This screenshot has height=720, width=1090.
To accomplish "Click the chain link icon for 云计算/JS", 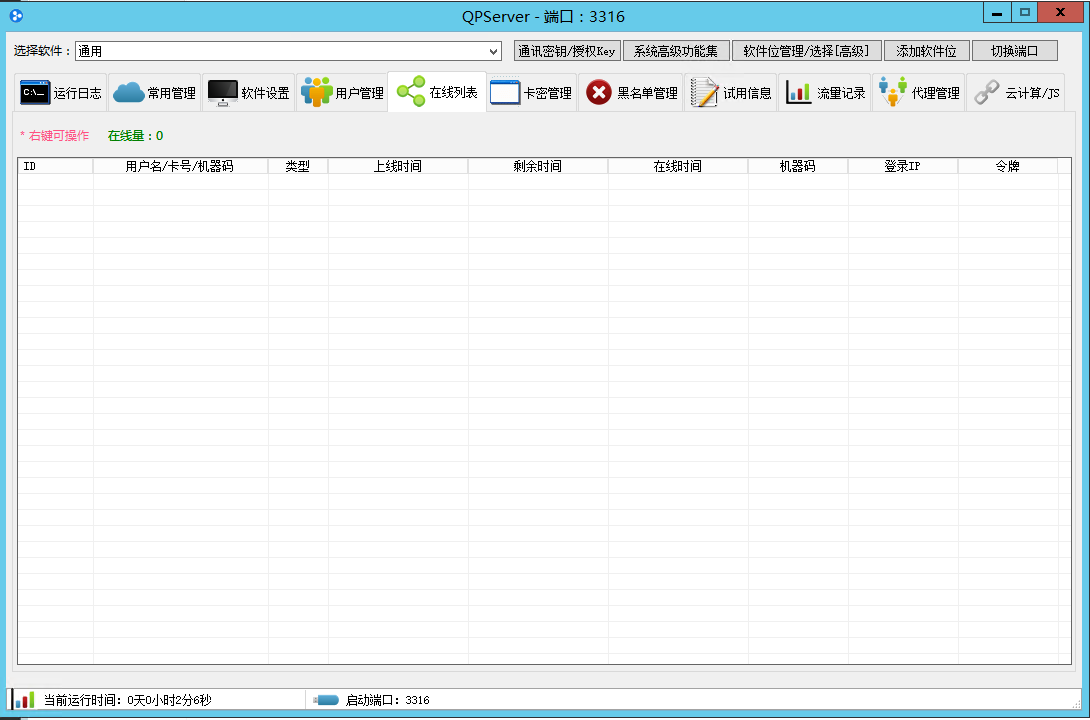I will coord(987,93).
